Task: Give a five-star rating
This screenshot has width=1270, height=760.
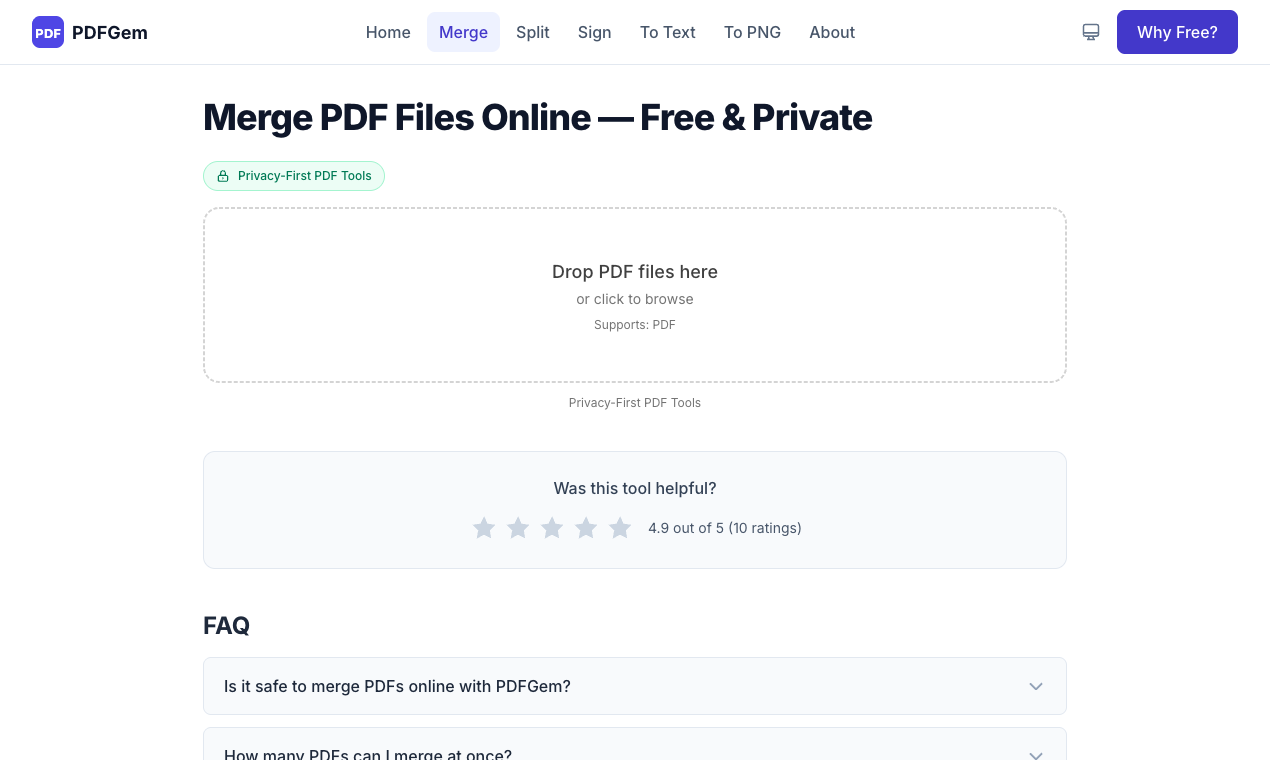Action: tap(620, 528)
